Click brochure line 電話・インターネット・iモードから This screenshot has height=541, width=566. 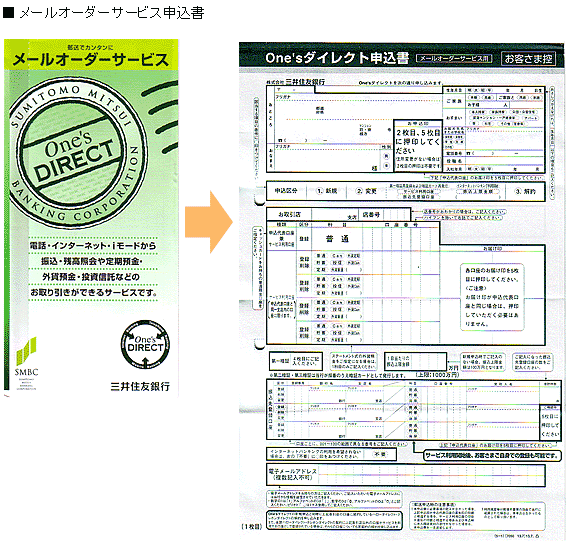pos(93,246)
